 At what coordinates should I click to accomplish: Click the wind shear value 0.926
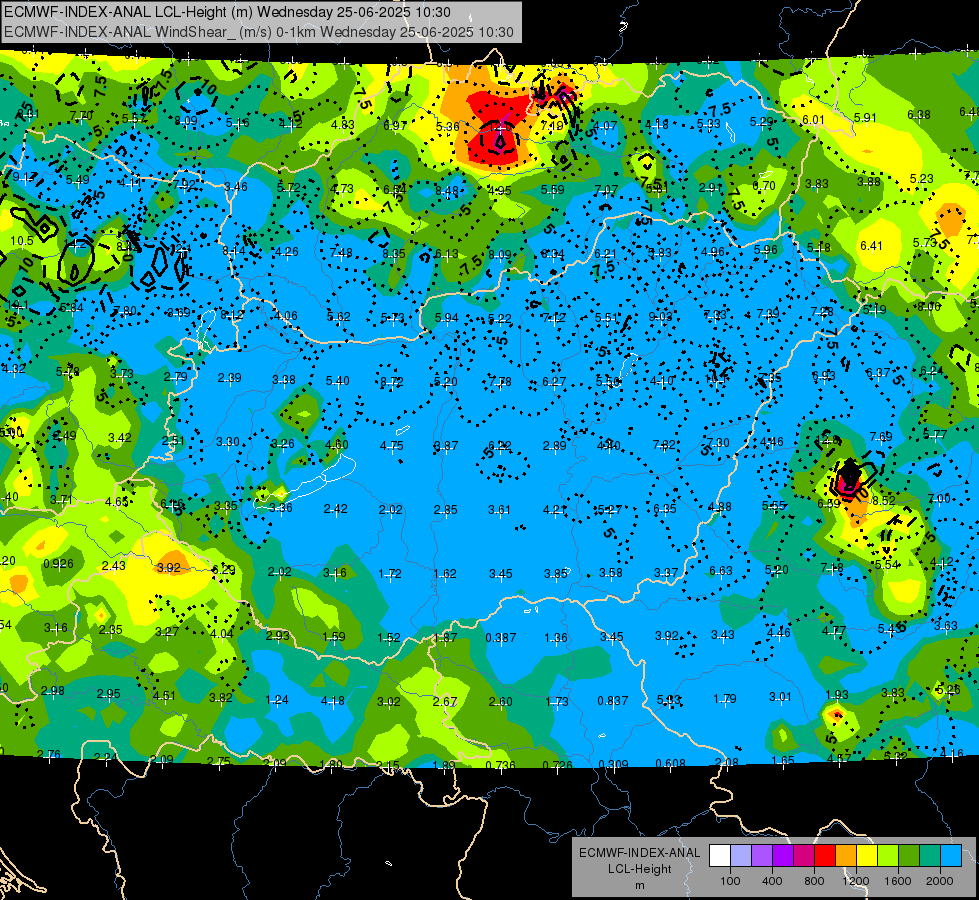coord(58,564)
